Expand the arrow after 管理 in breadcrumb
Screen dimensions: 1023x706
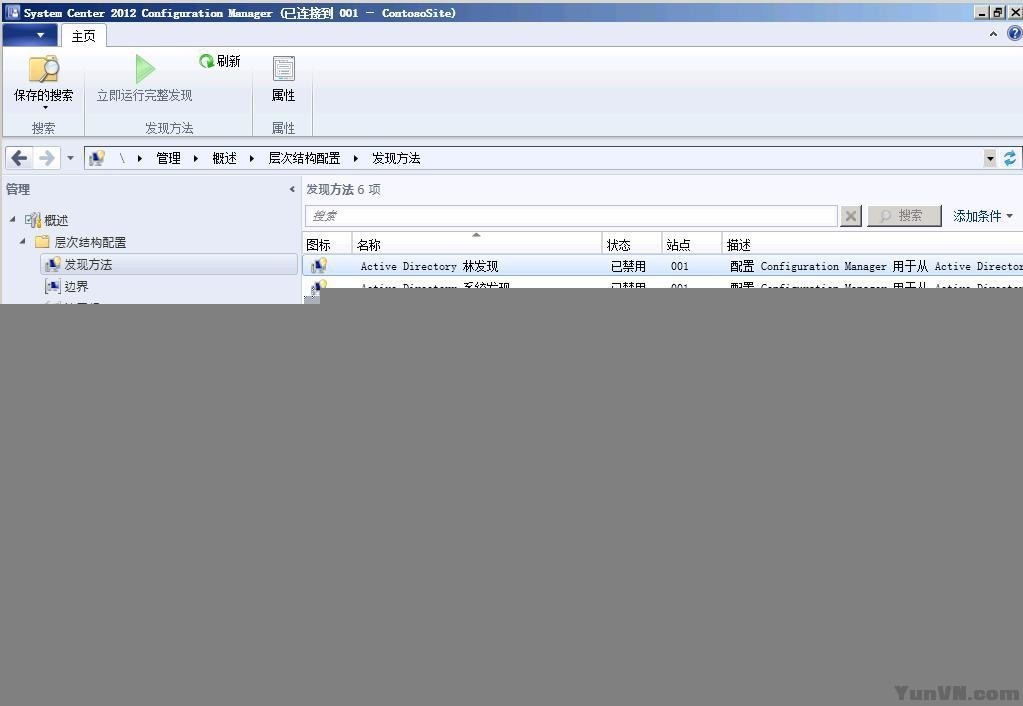click(x=196, y=158)
